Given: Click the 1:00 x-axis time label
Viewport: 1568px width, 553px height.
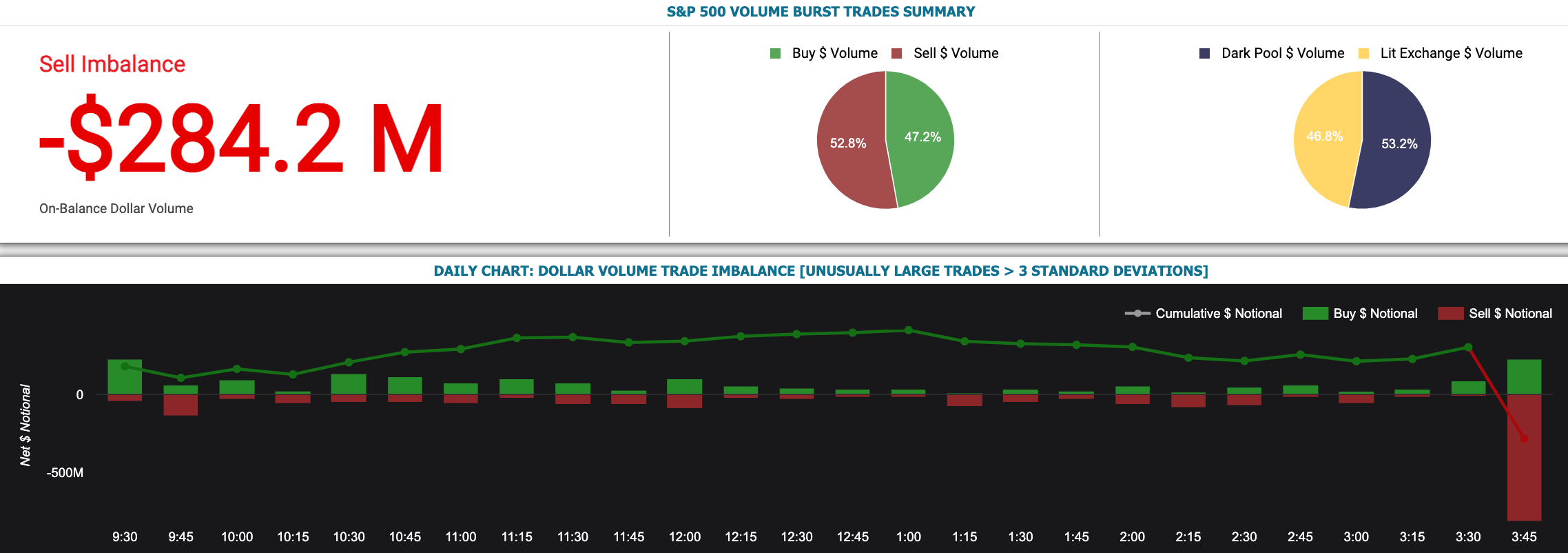Looking at the screenshot, I should point(909,536).
